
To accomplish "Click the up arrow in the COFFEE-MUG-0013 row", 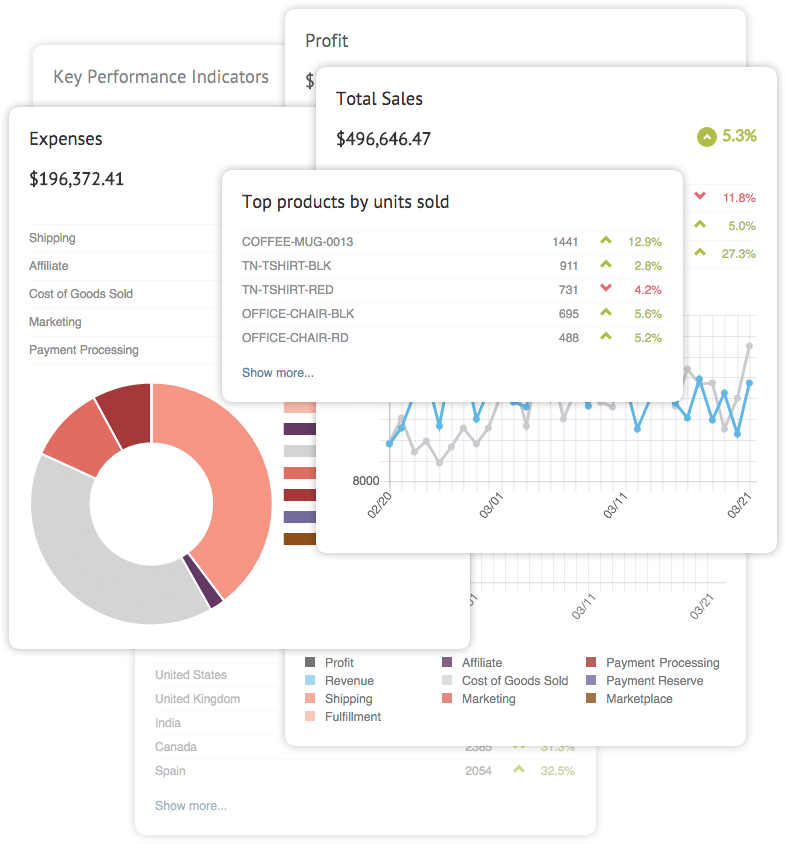I will point(605,241).
